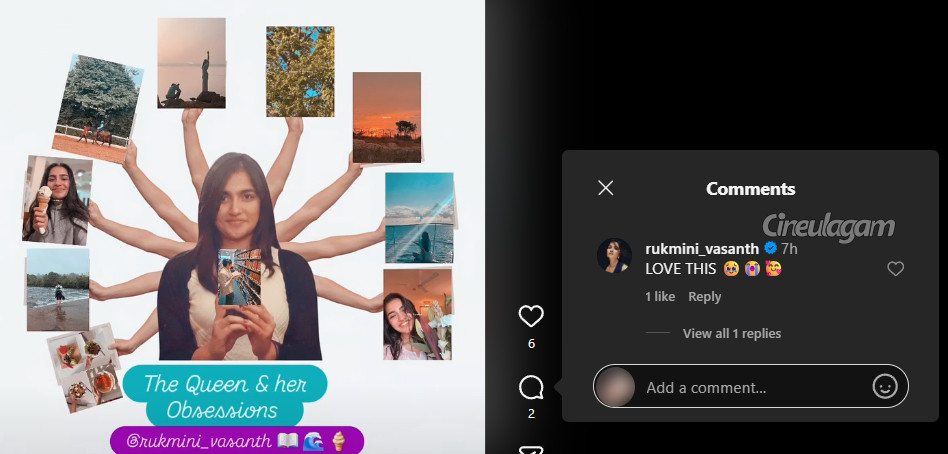Click Reply under the 'LOVE THIS' comment
Screen dimensions: 948x454
[x=704, y=297]
